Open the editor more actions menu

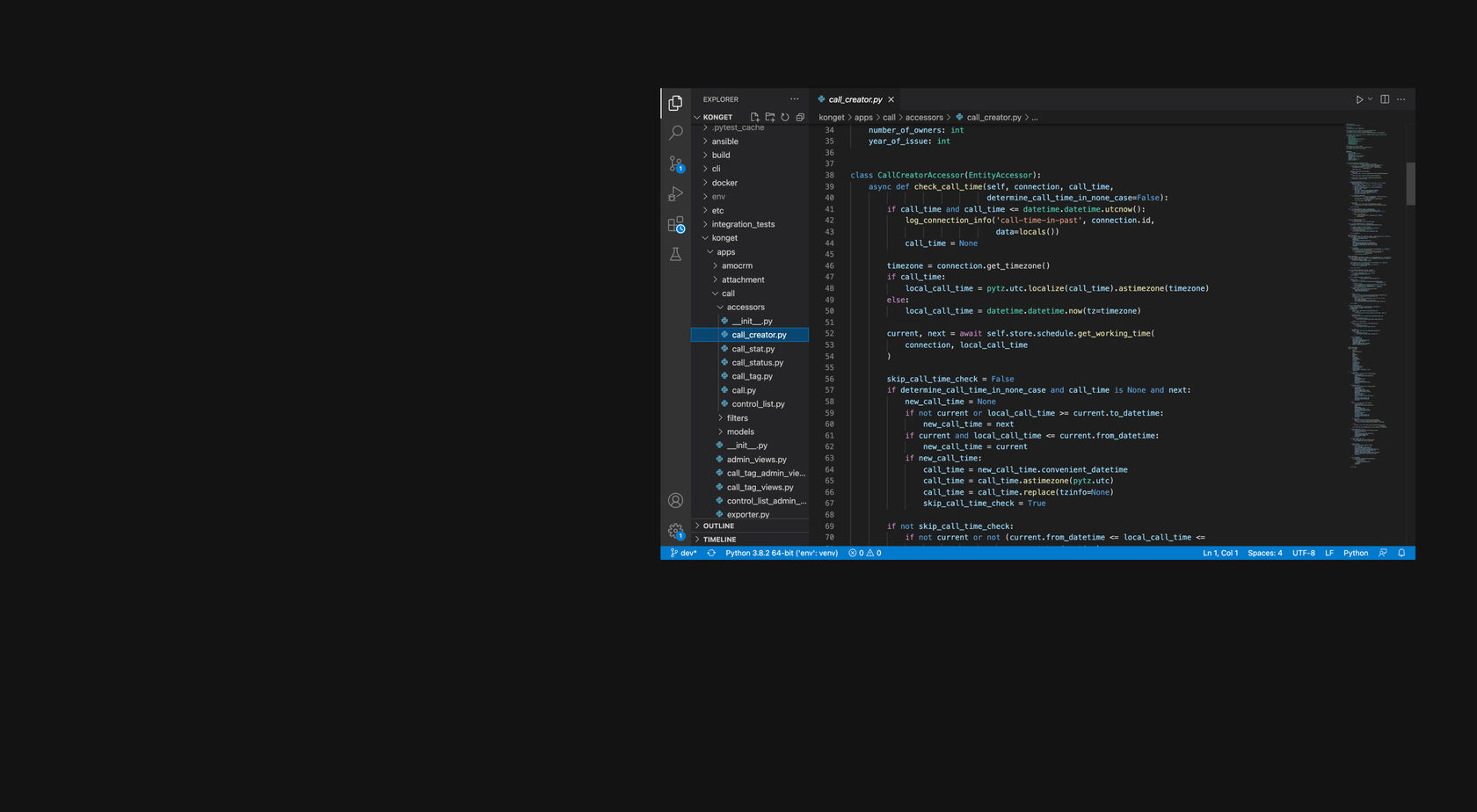click(1401, 99)
